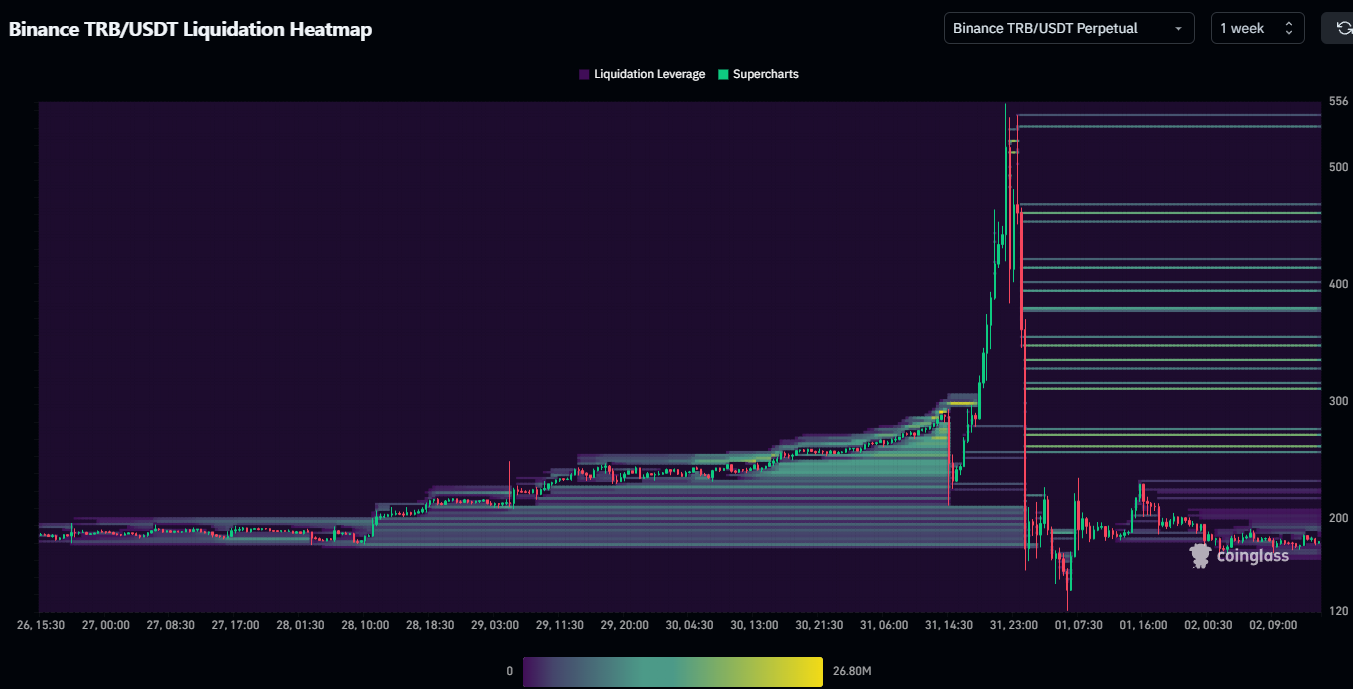The image size is (1353, 689).
Task: Click the down stepper arrow beside 1 week
Action: point(1290,33)
